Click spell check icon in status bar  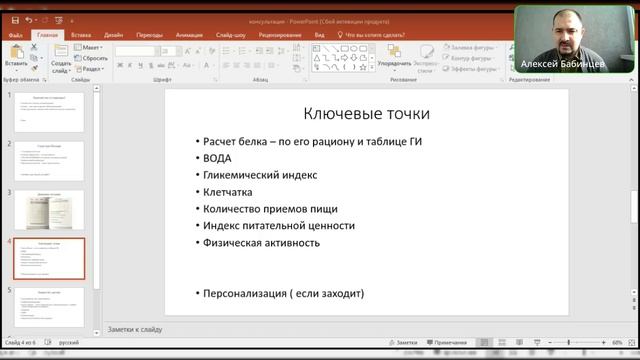[48, 342]
